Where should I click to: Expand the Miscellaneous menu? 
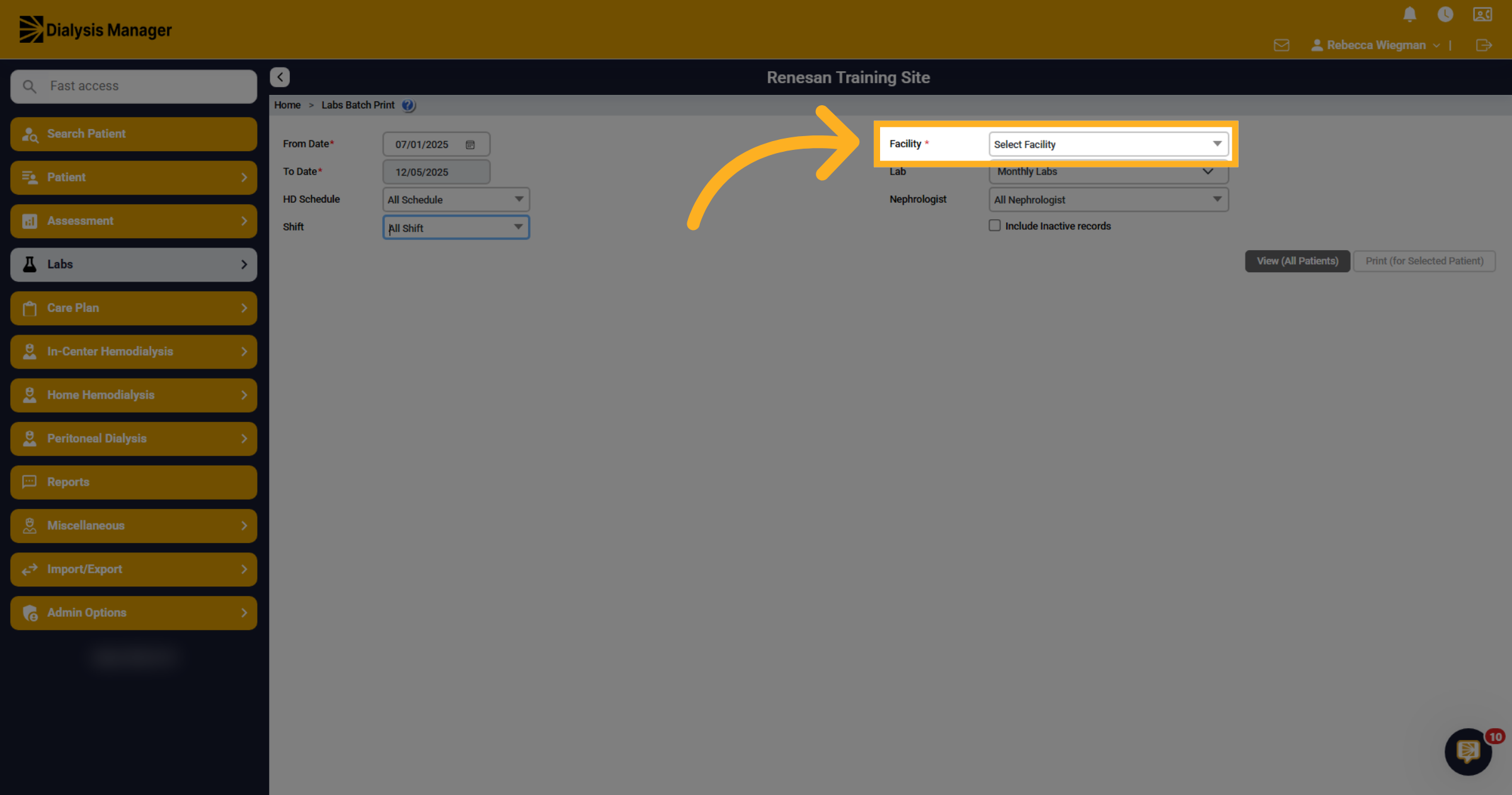point(134,526)
